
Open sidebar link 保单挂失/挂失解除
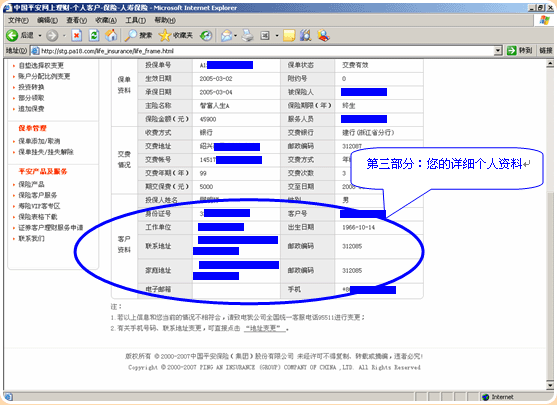pyautogui.click(x=46, y=152)
